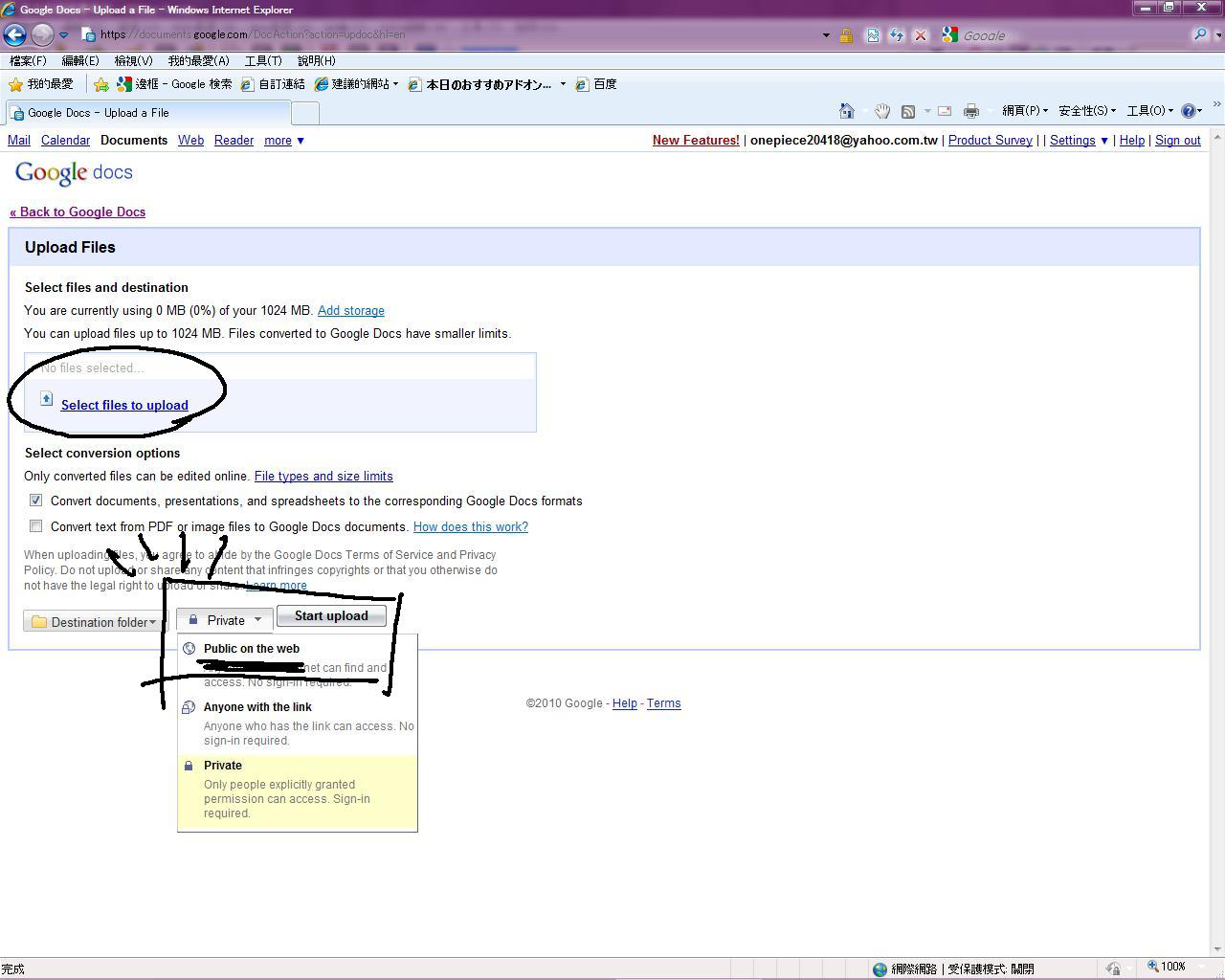Open a new blank tab
This screenshot has width=1225, height=980.
point(304,113)
